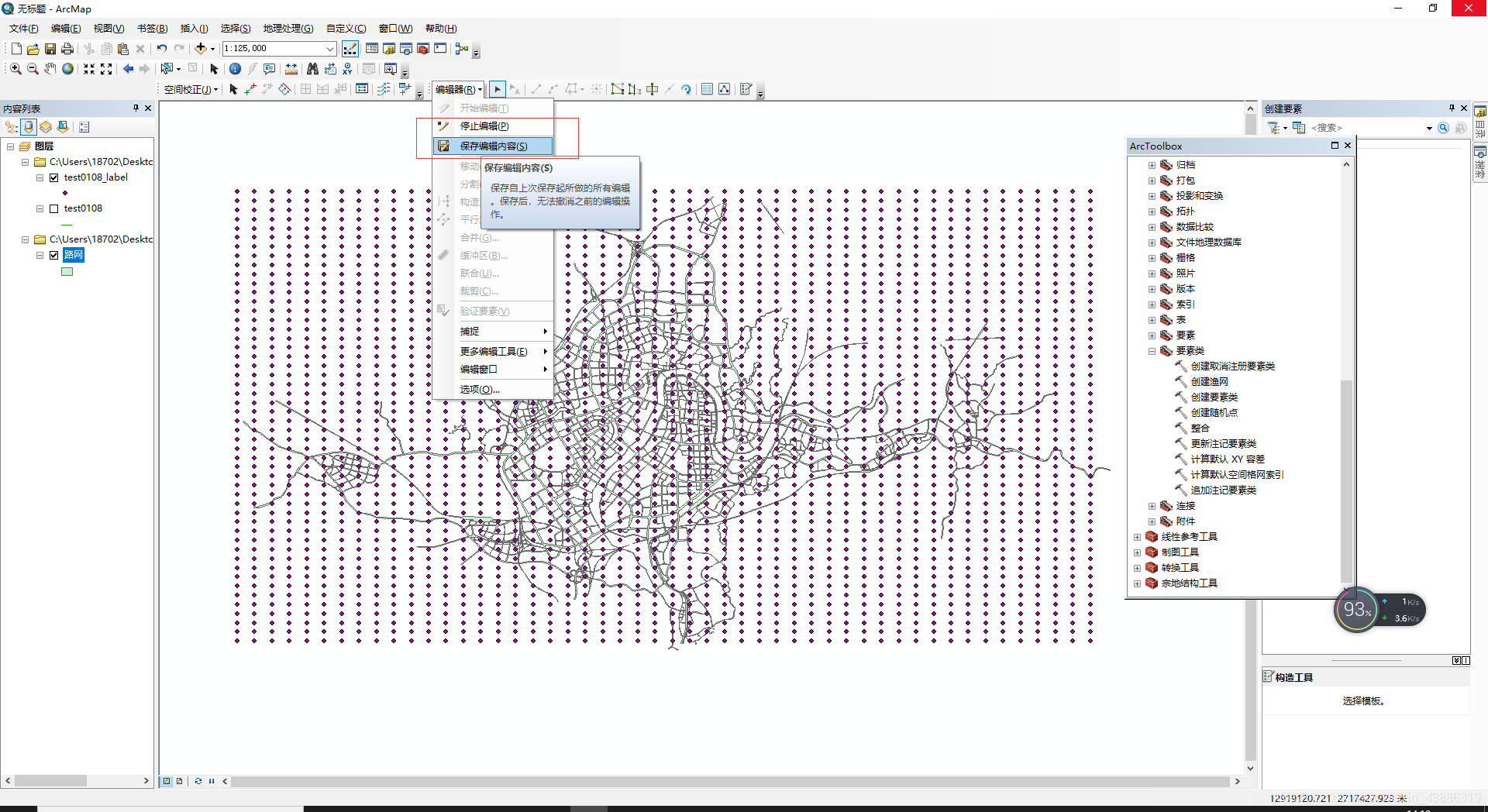This screenshot has width=1488, height=812.
Task: Pause drawing button at the map bottom
Action: 212,781
